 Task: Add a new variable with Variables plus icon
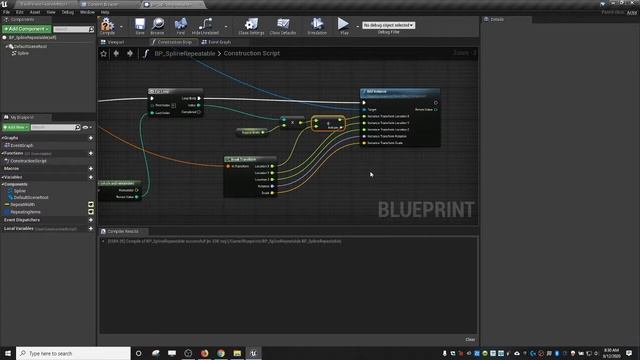(x=91, y=177)
